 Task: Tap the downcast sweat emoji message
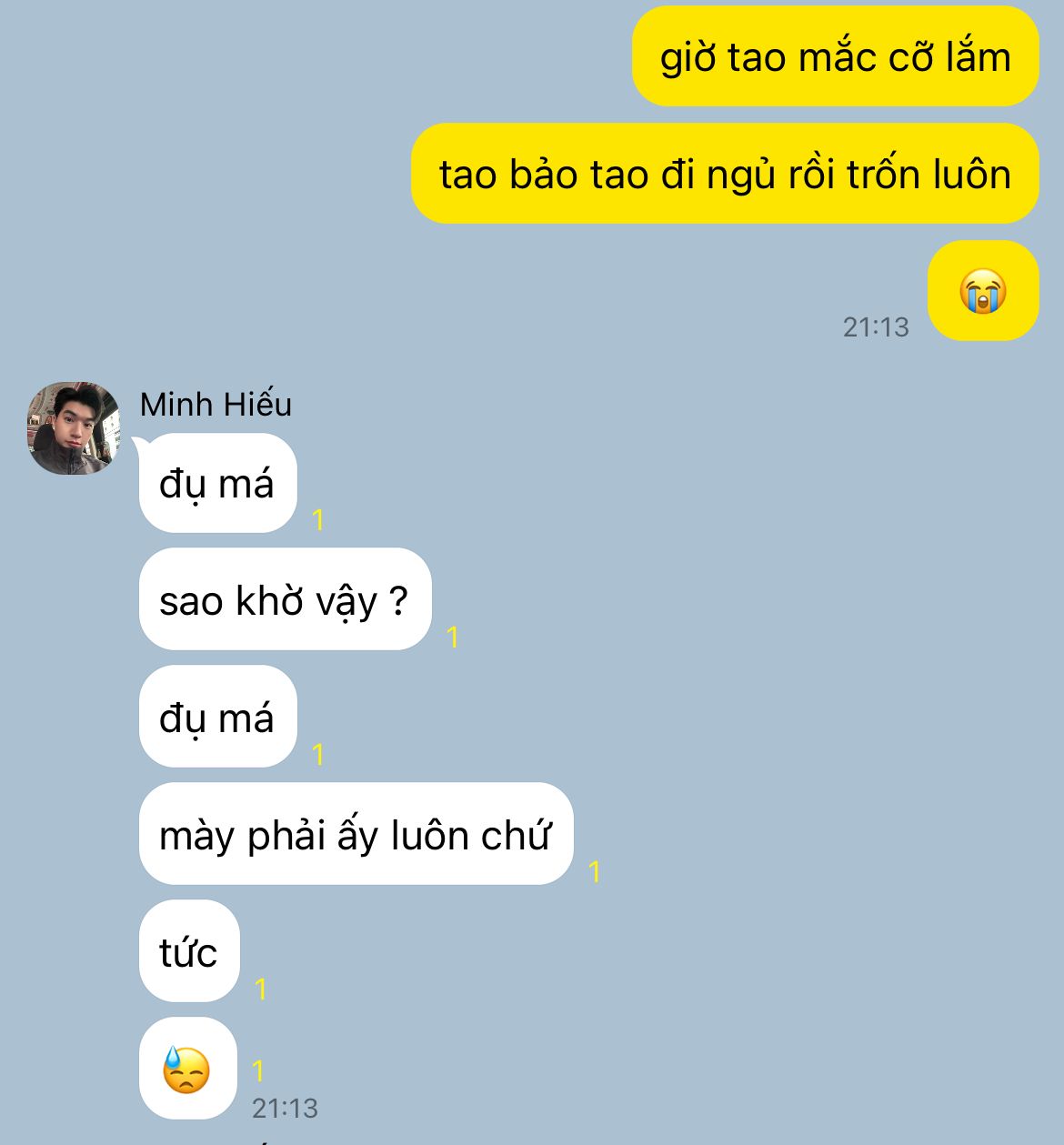pyautogui.click(x=187, y=1069)
